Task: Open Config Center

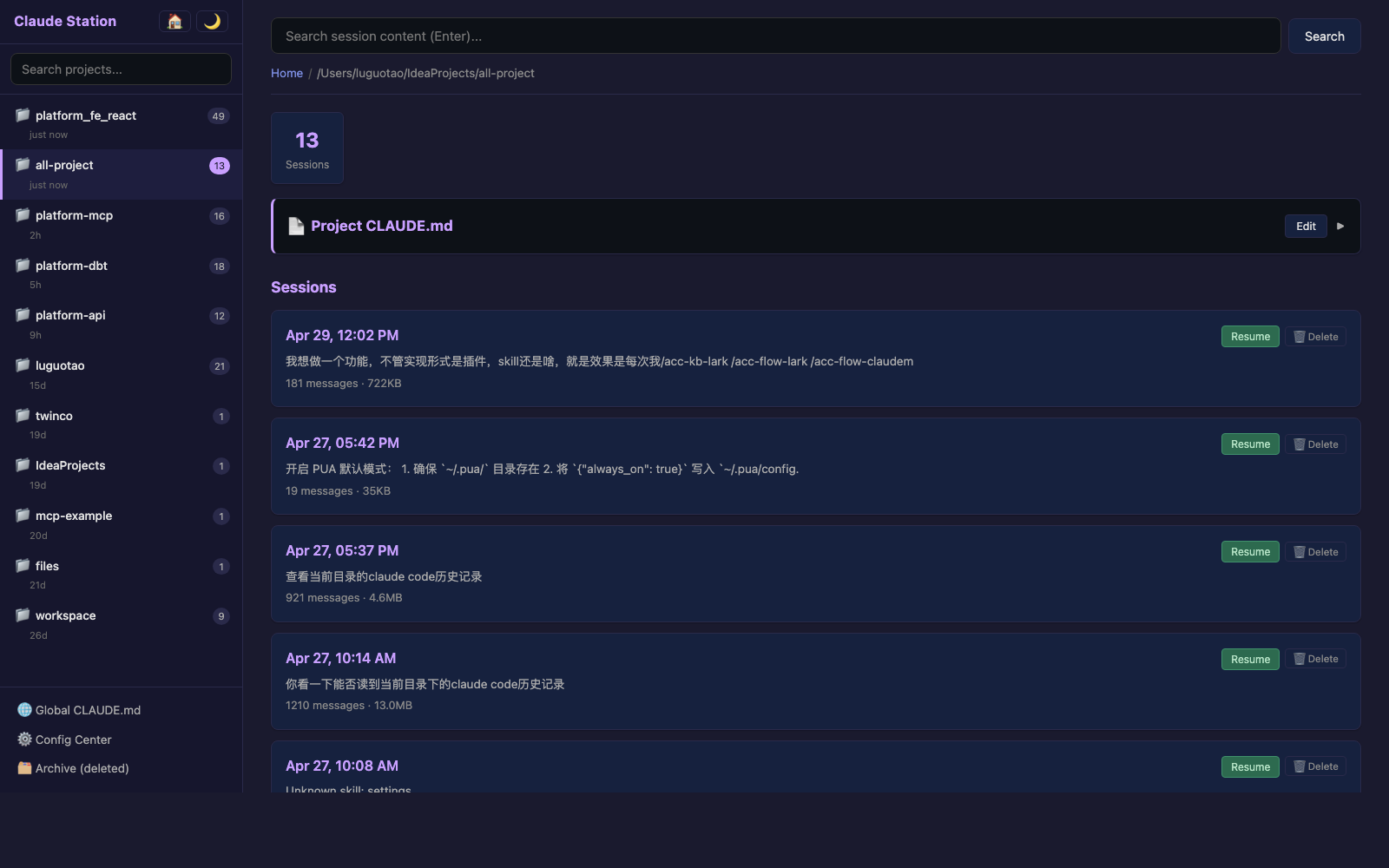Action: 121,740
